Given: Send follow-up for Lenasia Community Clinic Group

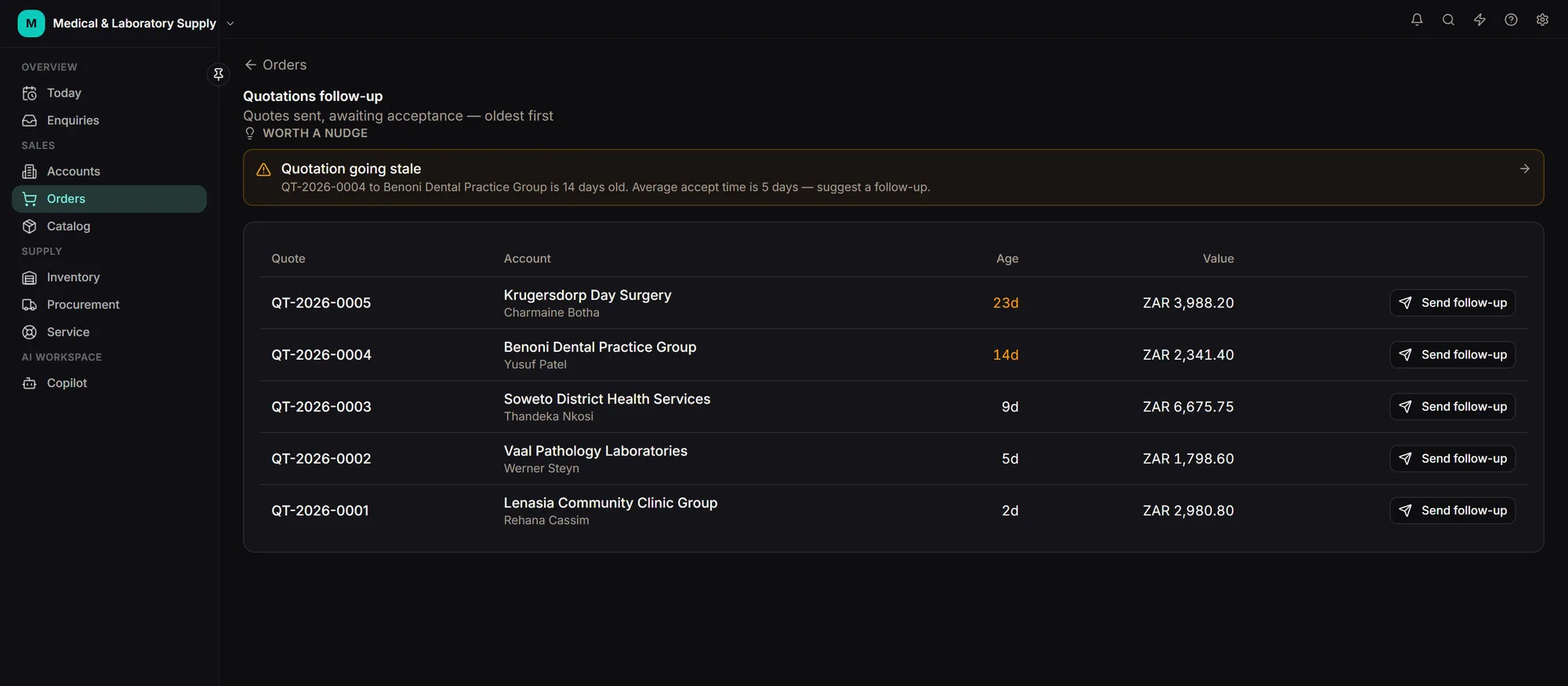Looking at the screenshot, I should click(x=1452, y=510).
